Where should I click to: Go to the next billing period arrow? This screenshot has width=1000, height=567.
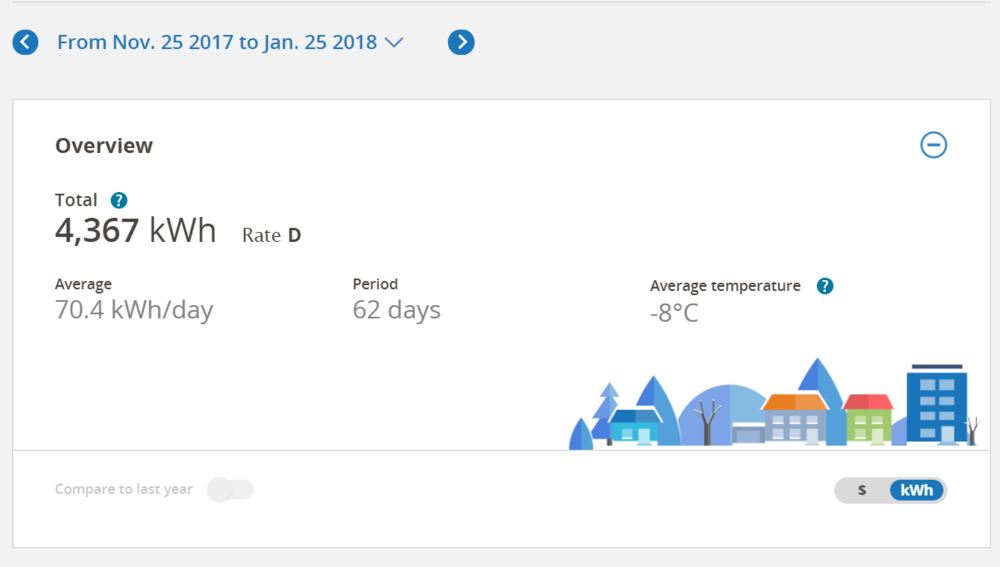461,42
